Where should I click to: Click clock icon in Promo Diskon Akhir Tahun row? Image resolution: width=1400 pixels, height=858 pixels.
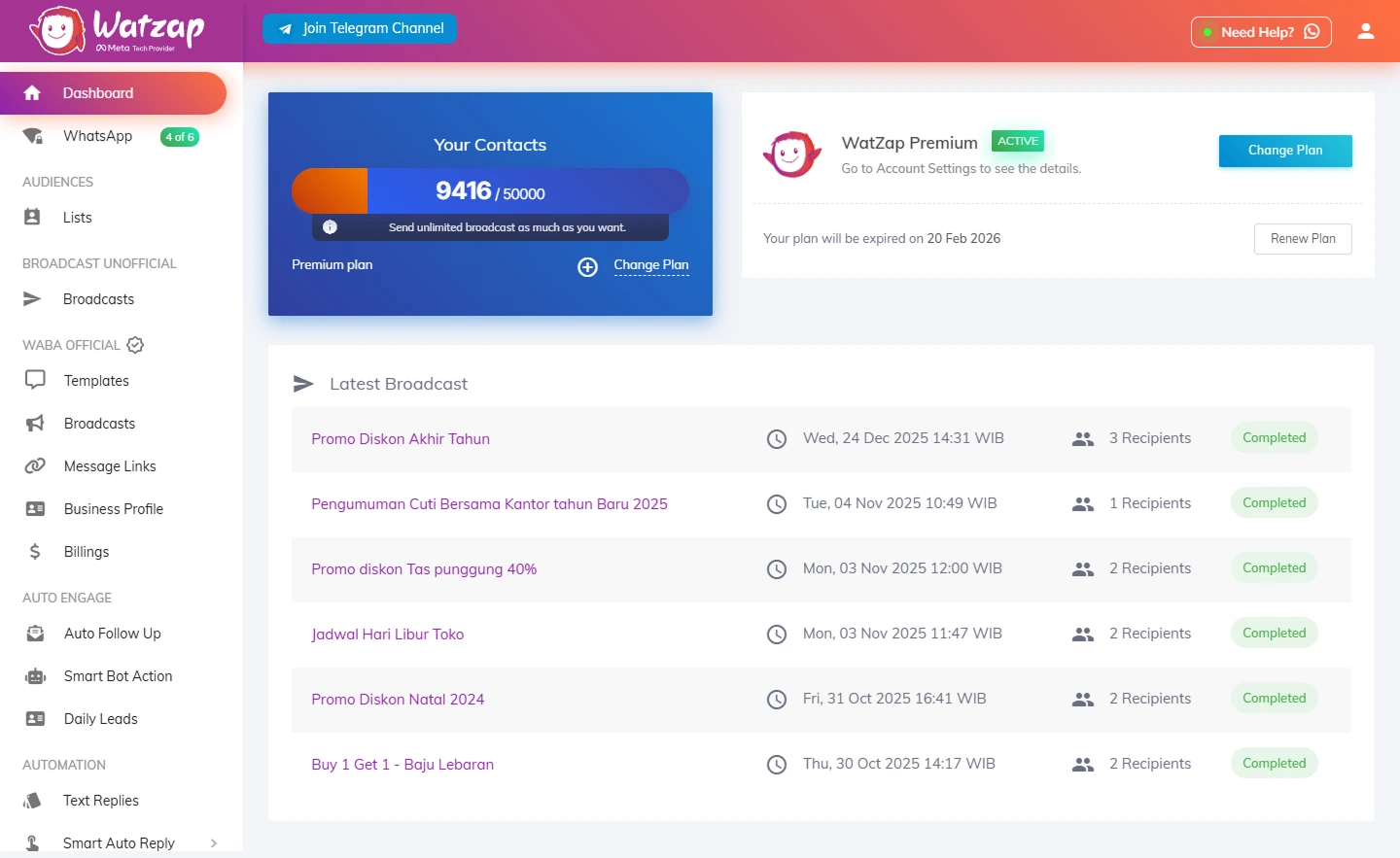pyautogui.click(x=777, y=439)
